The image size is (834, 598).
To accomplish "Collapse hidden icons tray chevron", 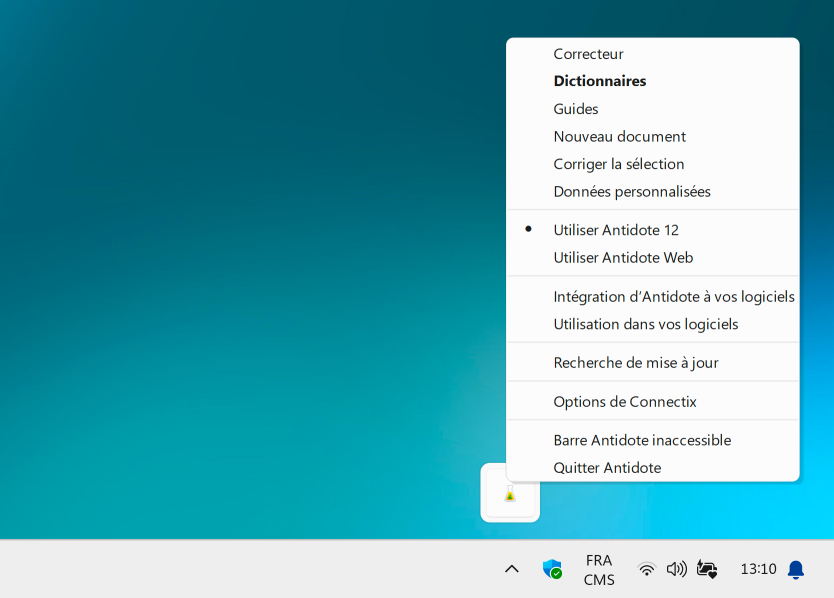I will point(512,569).
